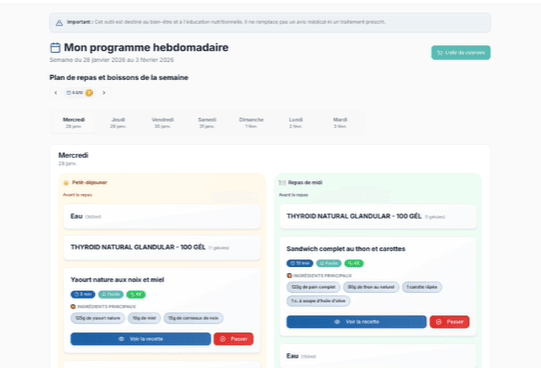Click the circle icon in sandwich Passer button
This screenshot has width=541, height=368.
pyautogui.click(x=439, y=322)
